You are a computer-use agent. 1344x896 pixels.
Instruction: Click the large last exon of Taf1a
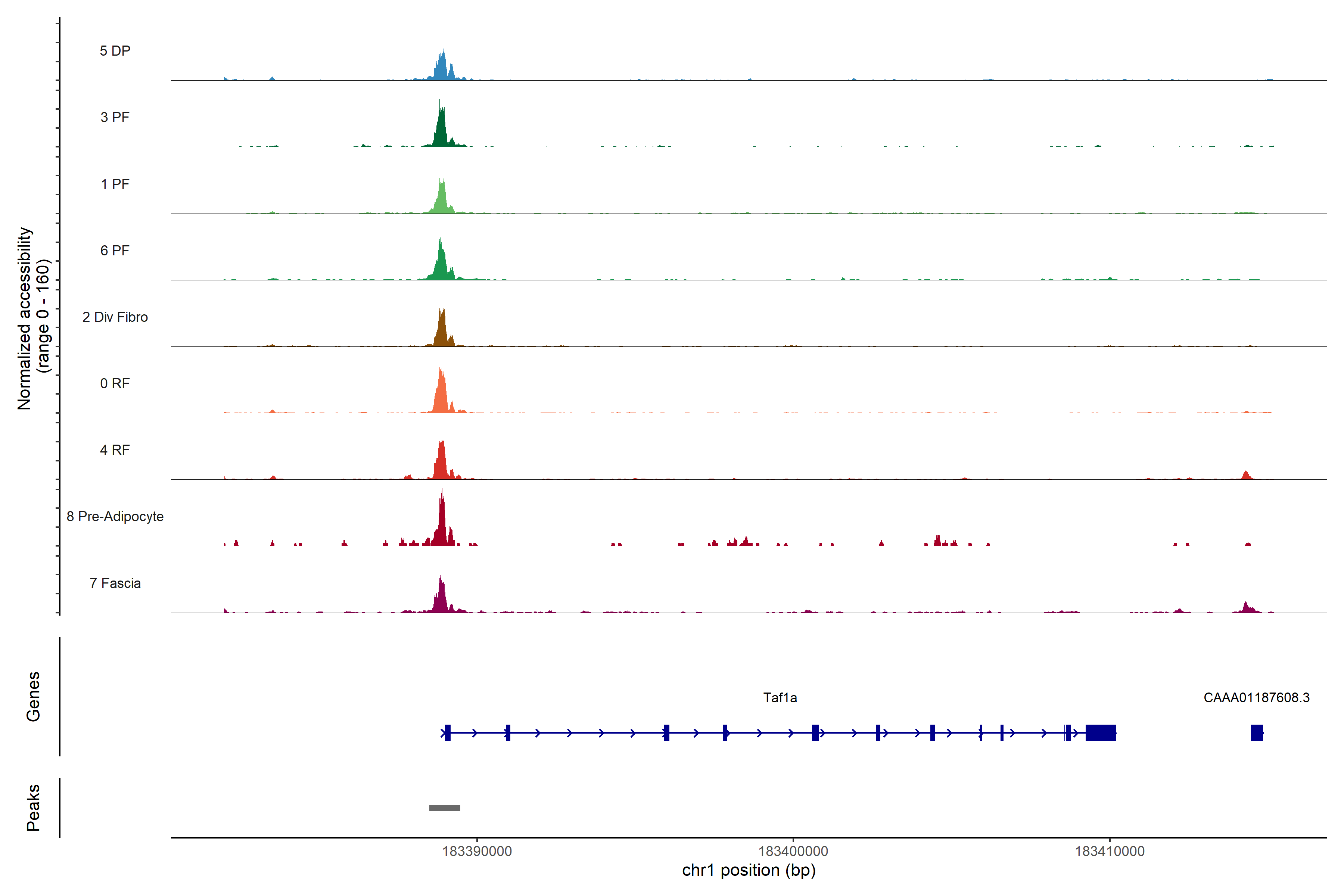[x=1101, y=732]
